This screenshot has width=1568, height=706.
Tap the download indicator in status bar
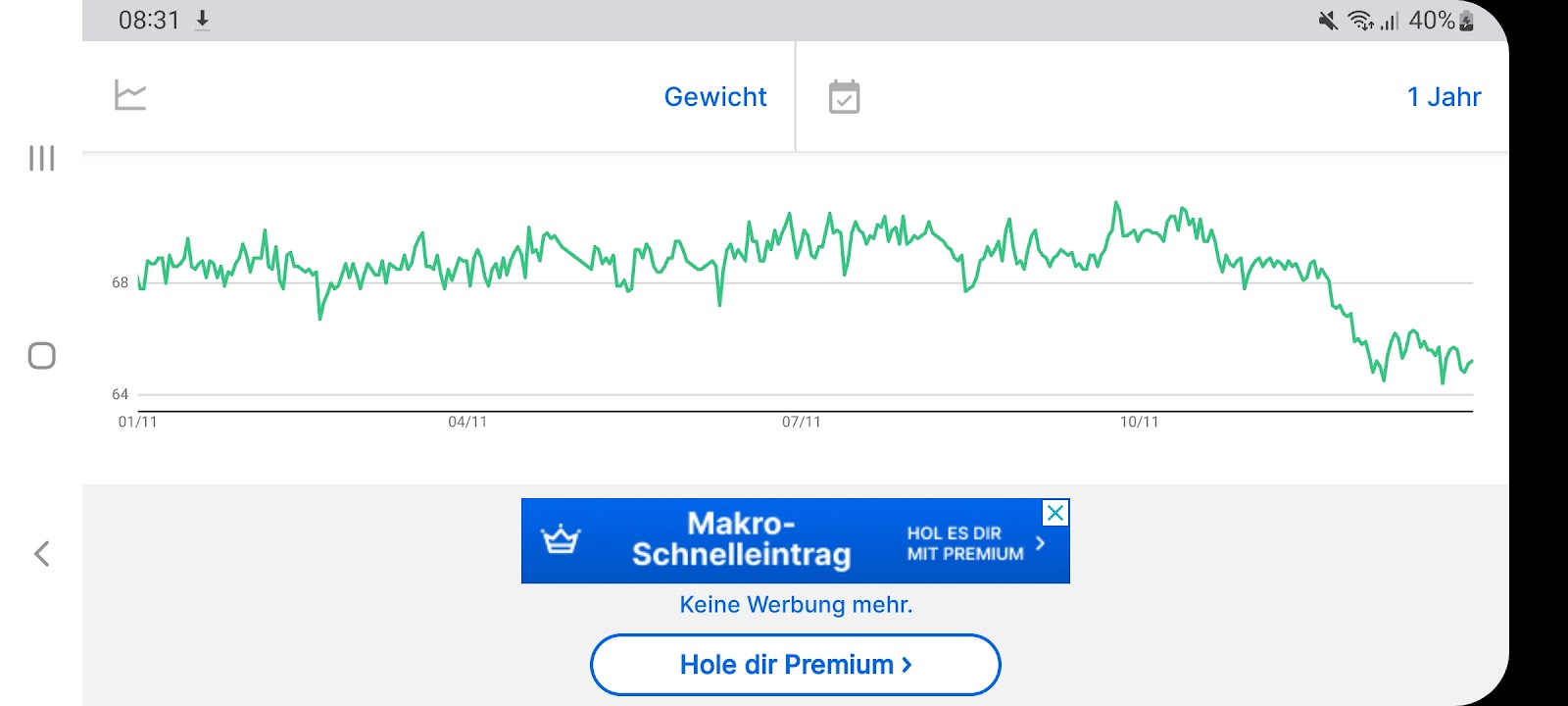coord(202,21)
